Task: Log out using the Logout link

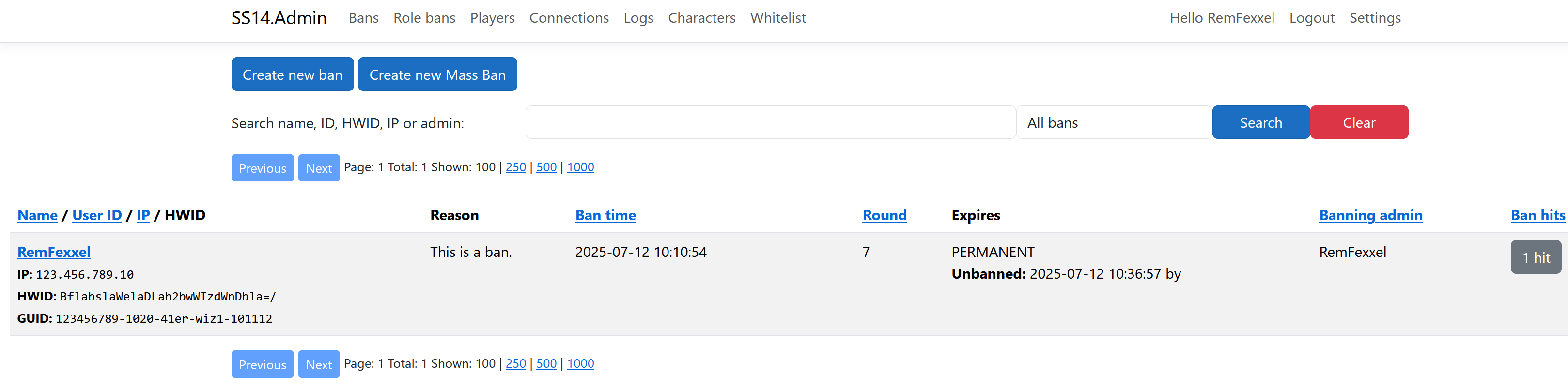Action: click(1311, 18)
